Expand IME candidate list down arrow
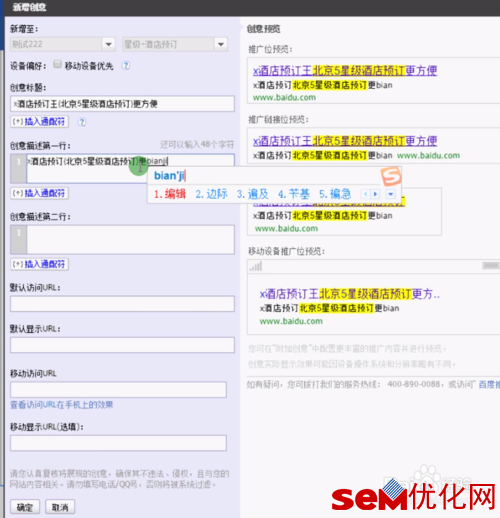Image resolution: width=500 pixels, height=518 pixels. coord(390,194)
